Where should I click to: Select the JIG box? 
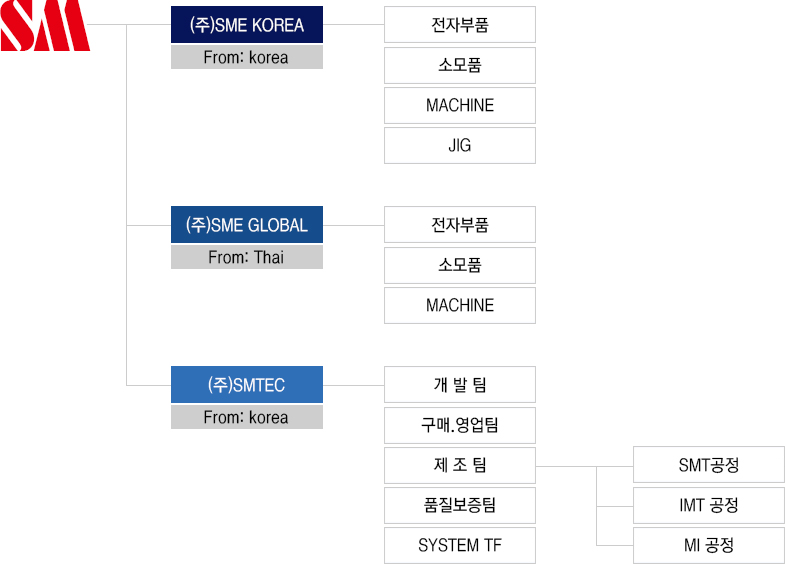tap(460, 146)
